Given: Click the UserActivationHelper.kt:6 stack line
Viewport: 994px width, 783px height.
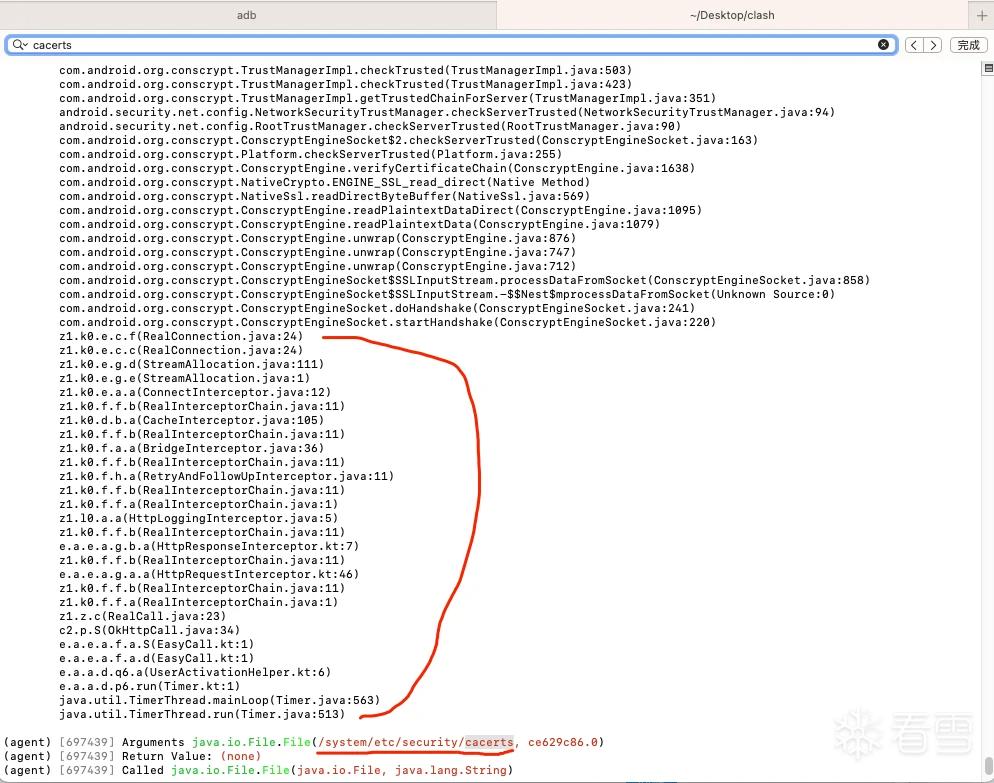Looking at the screenshot, I should click(x=195, y=672).
